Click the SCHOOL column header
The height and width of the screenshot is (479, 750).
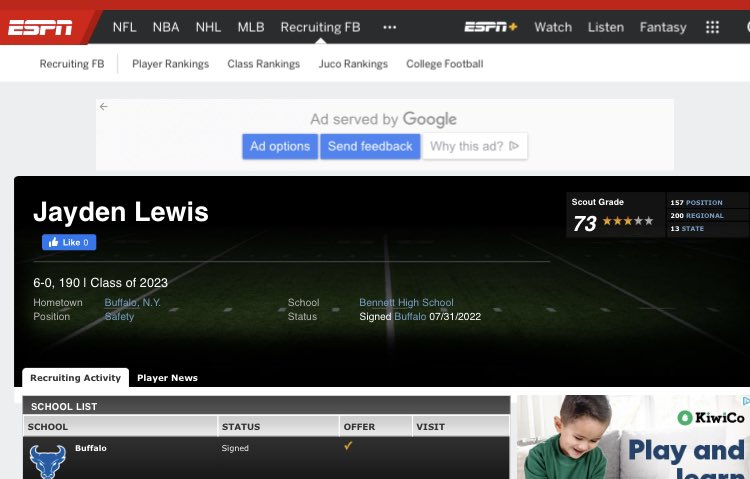120,426
